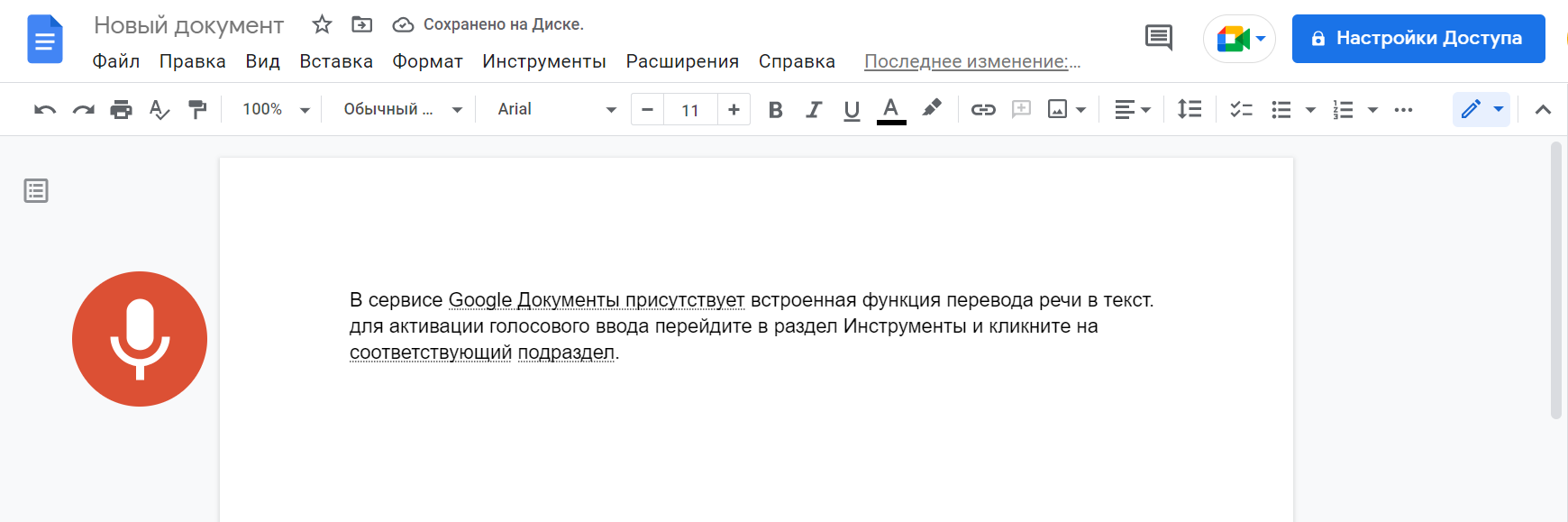
Task: Insert a checklist
Action: click(x=1242, y=110)
